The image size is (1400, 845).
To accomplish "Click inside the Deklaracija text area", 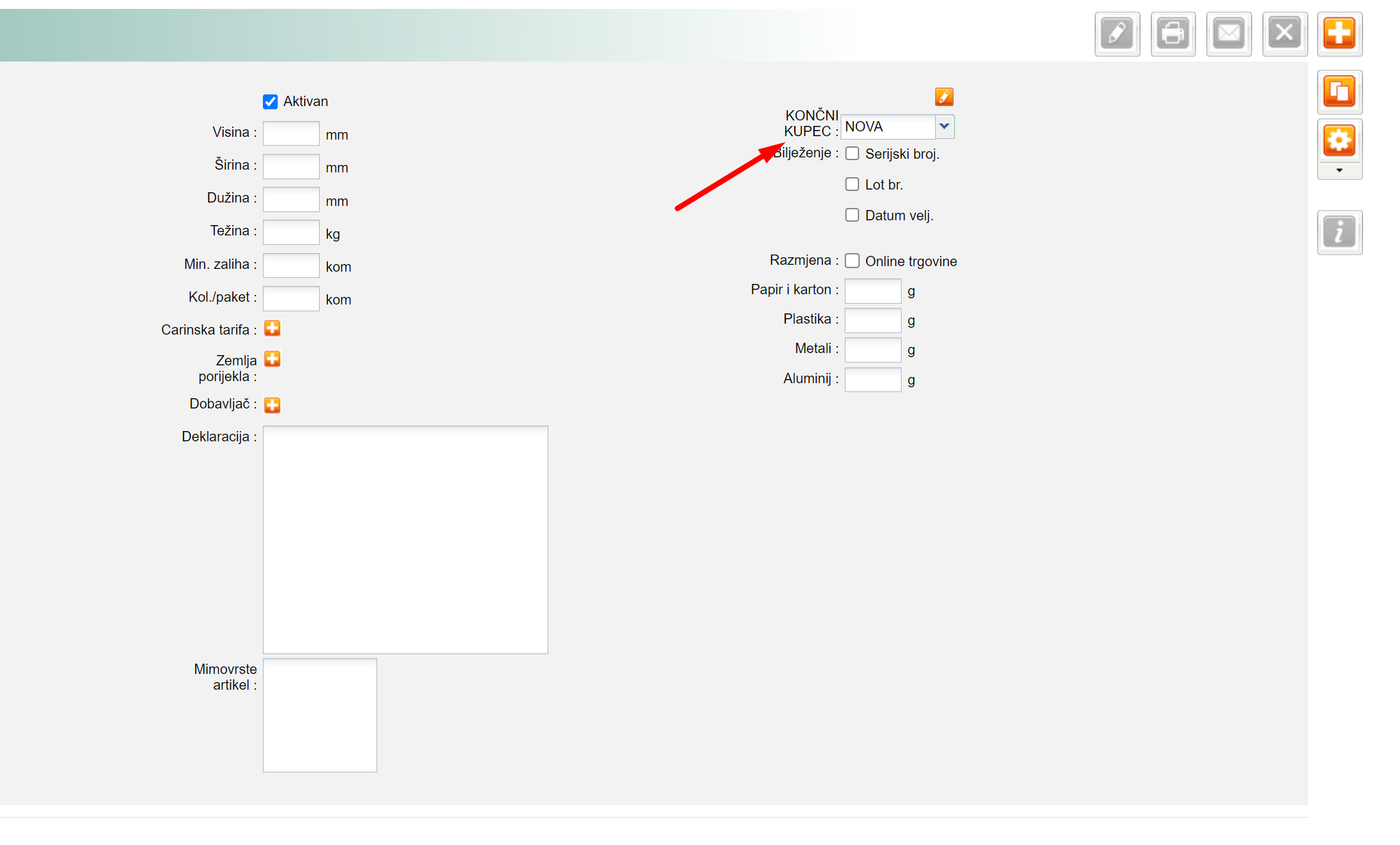I will pos(405,539).
